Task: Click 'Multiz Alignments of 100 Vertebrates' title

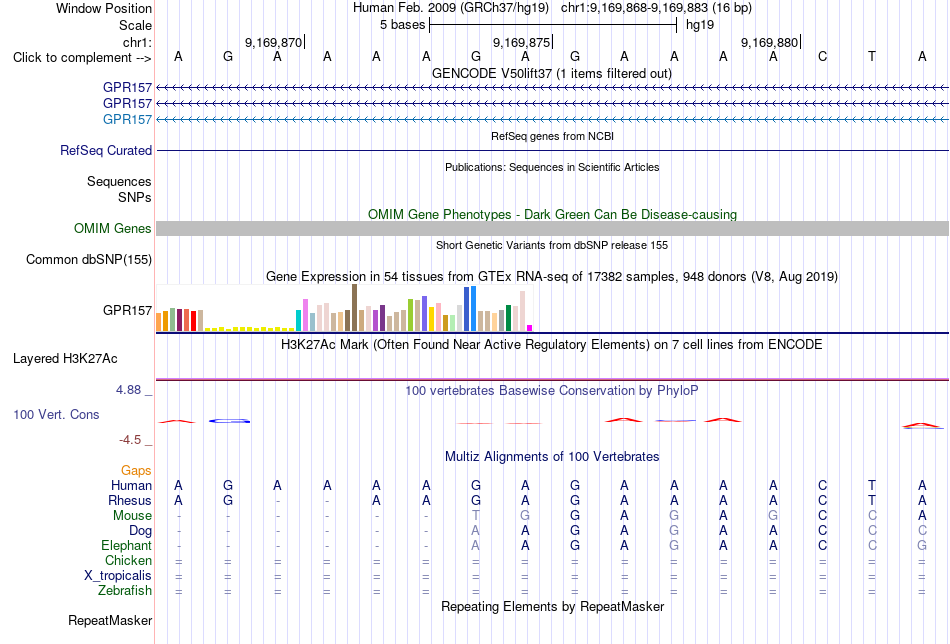Action: 552,457
